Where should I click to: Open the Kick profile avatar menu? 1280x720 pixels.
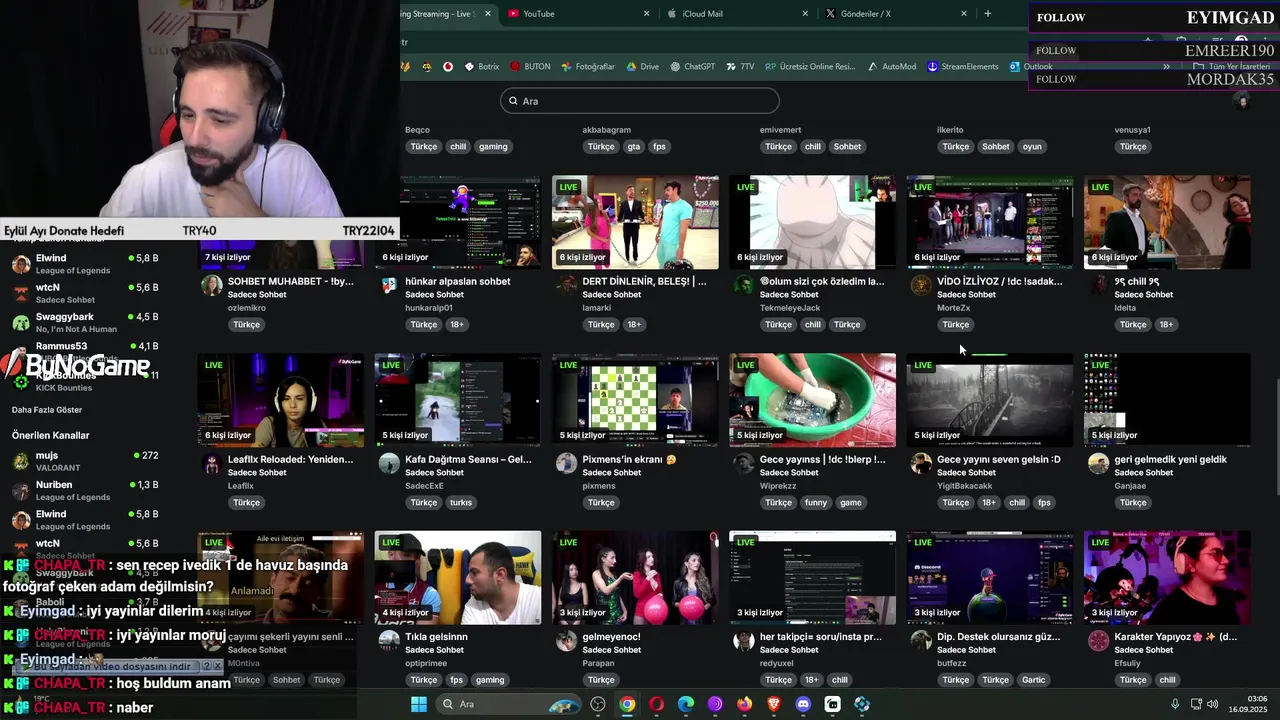click(1242, 100)
